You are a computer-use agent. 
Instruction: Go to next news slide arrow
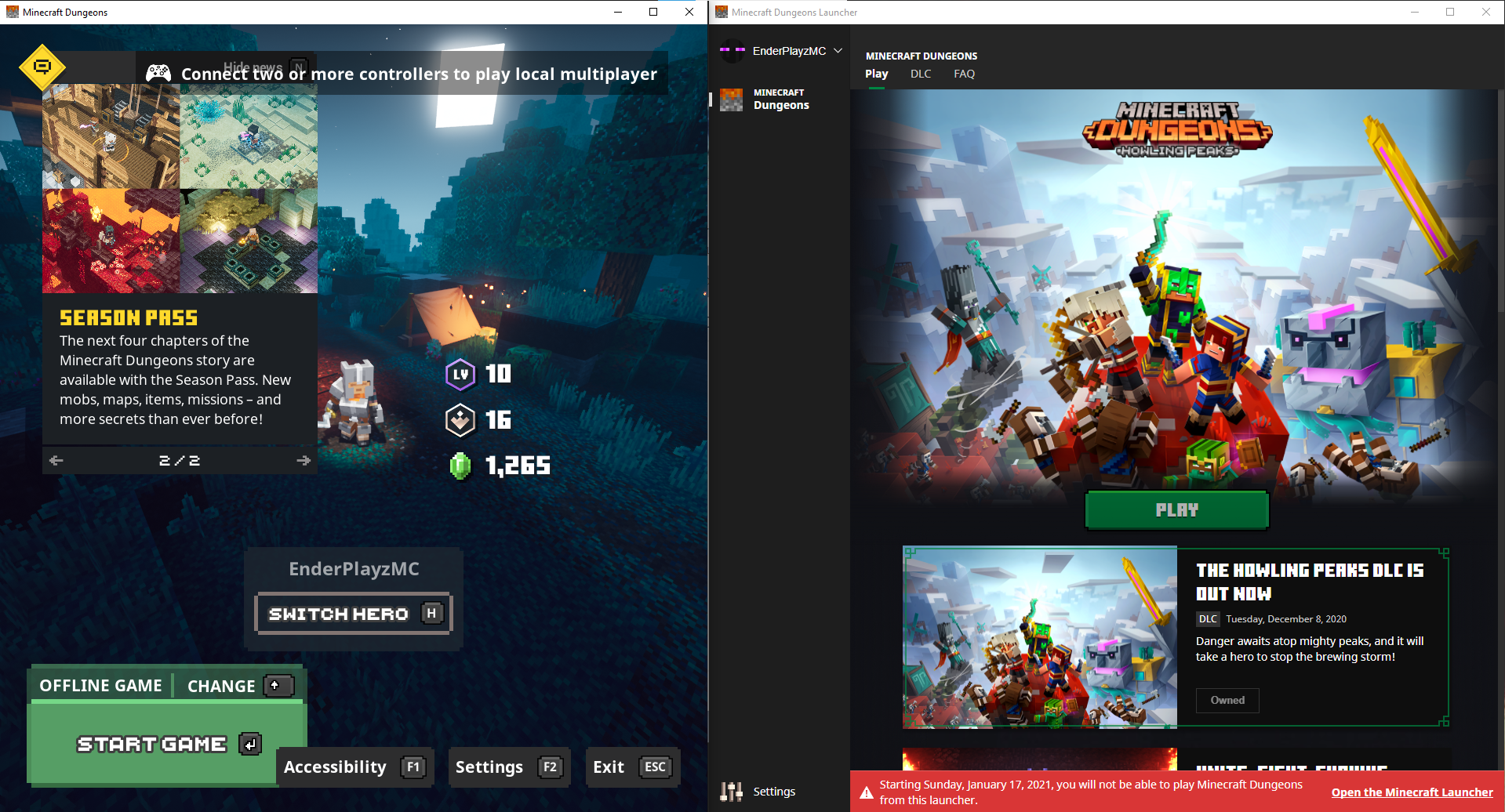(304, 460)
